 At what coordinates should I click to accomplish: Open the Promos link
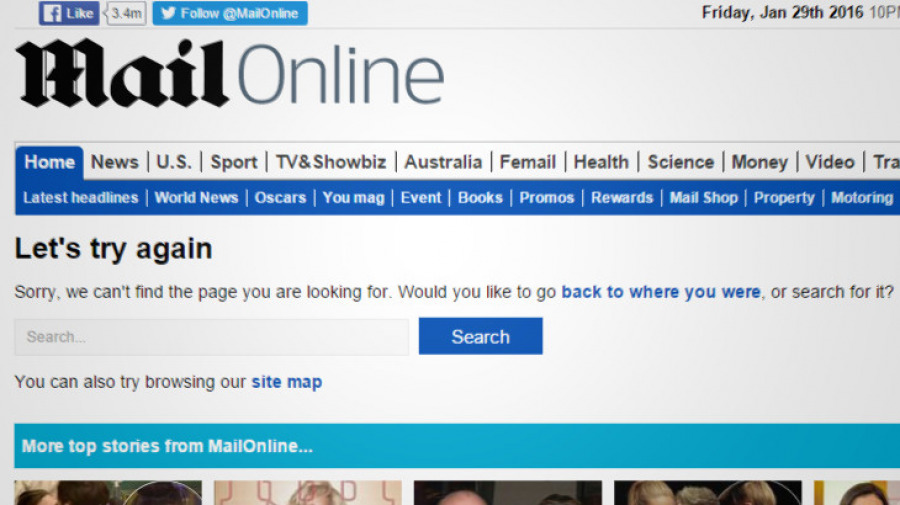tap(547, 198)
